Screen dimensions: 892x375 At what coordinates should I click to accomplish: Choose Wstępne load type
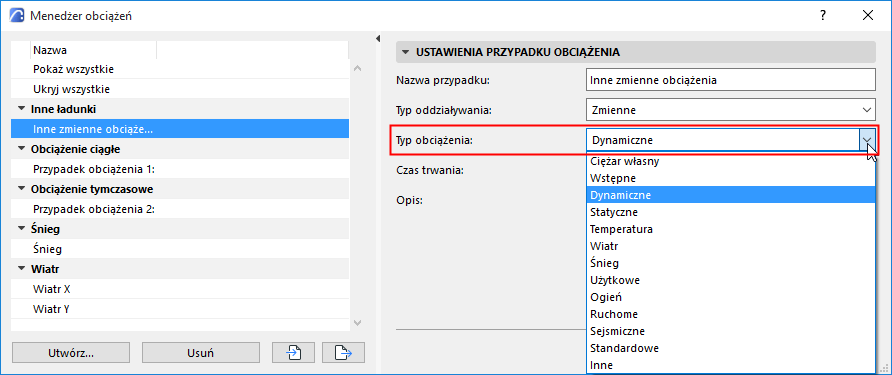730,178
